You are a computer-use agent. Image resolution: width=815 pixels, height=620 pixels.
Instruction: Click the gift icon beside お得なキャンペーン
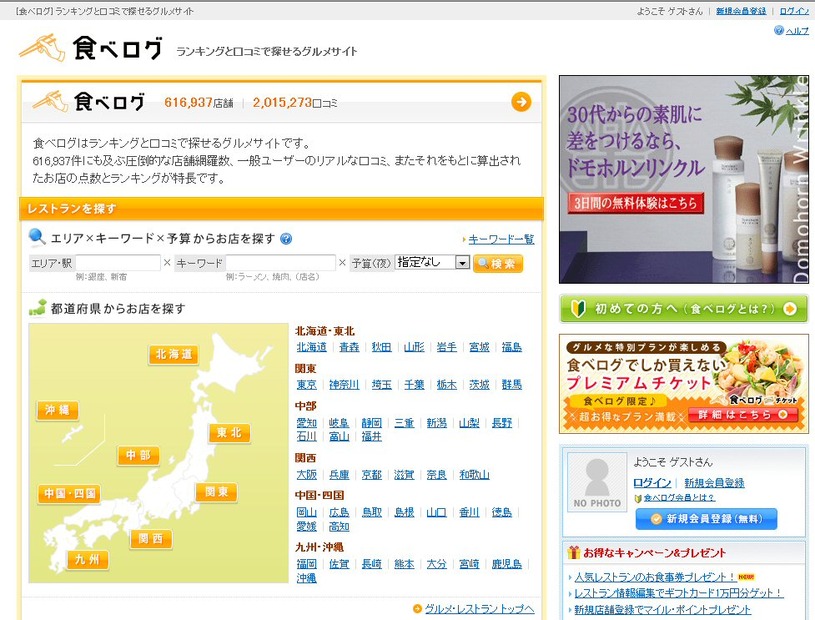(574, 552)
